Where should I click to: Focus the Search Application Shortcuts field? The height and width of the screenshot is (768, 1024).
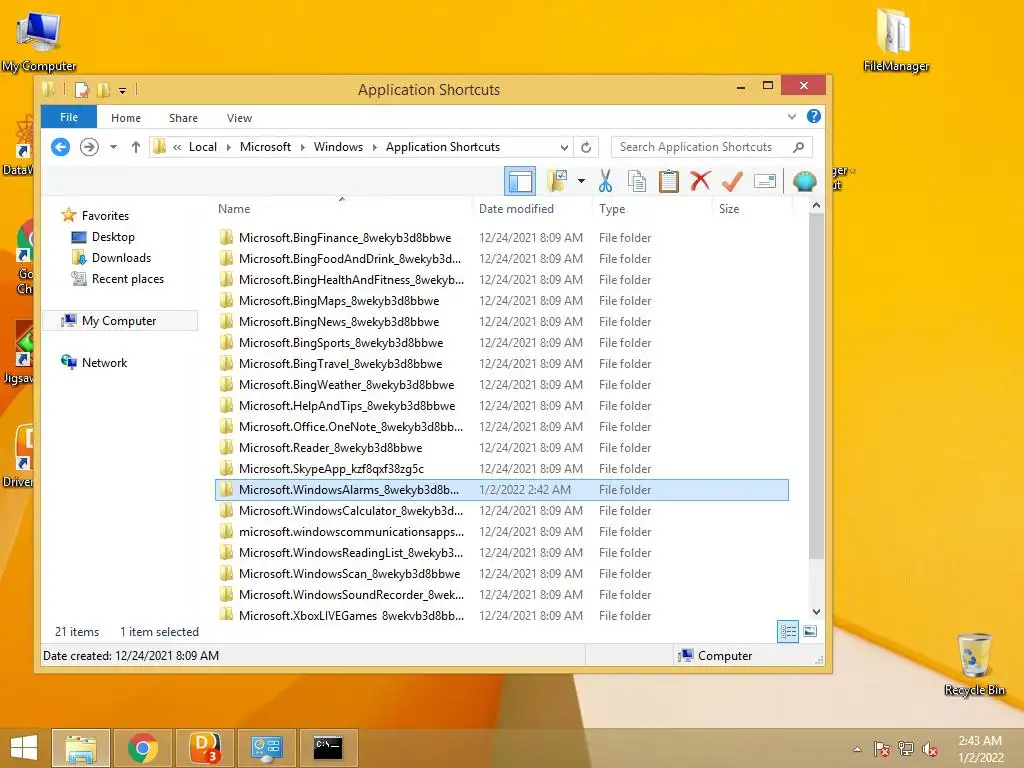click(x=712, y=147)
